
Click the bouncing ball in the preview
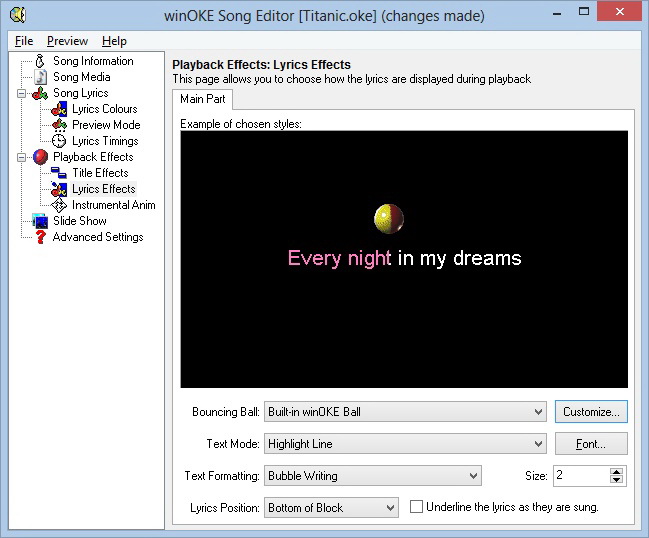[389, 219]
